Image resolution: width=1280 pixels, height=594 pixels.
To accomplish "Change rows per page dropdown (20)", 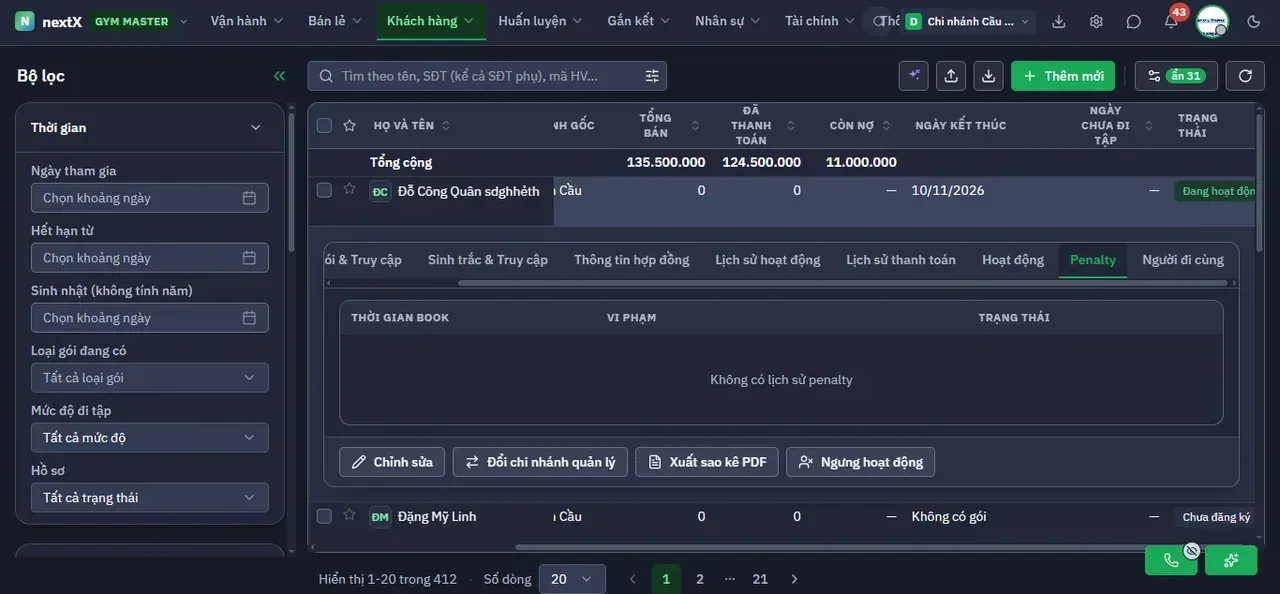I will click(x=572, y=579).
